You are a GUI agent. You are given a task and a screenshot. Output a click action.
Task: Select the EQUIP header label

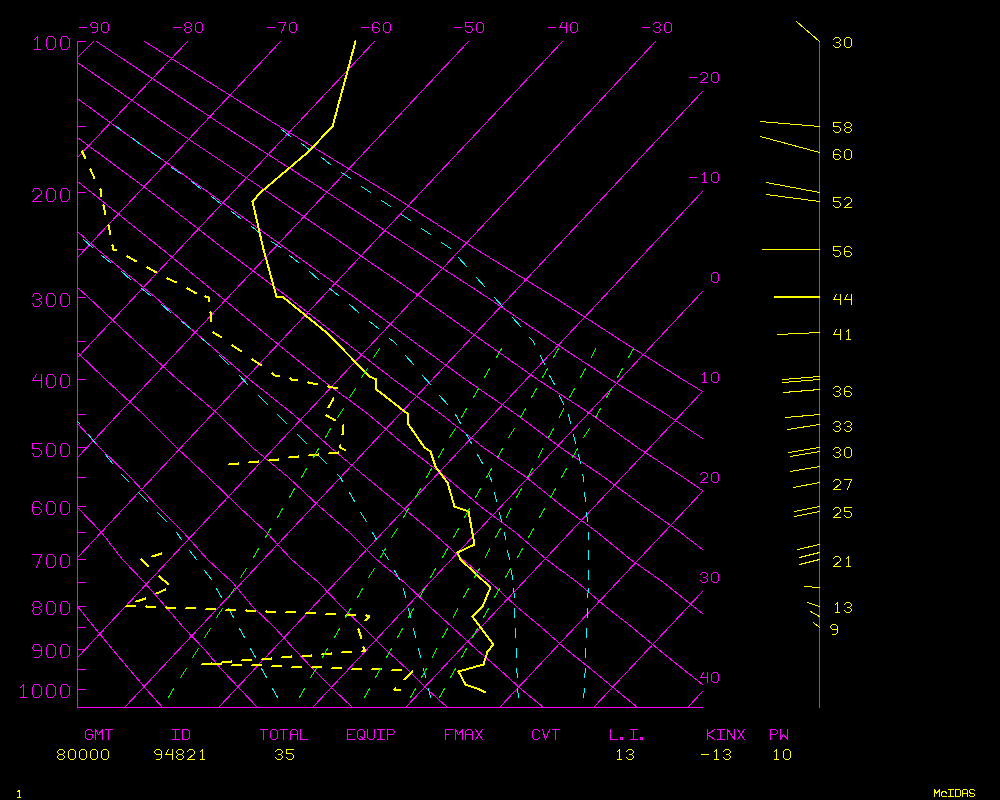coord(371,735)
